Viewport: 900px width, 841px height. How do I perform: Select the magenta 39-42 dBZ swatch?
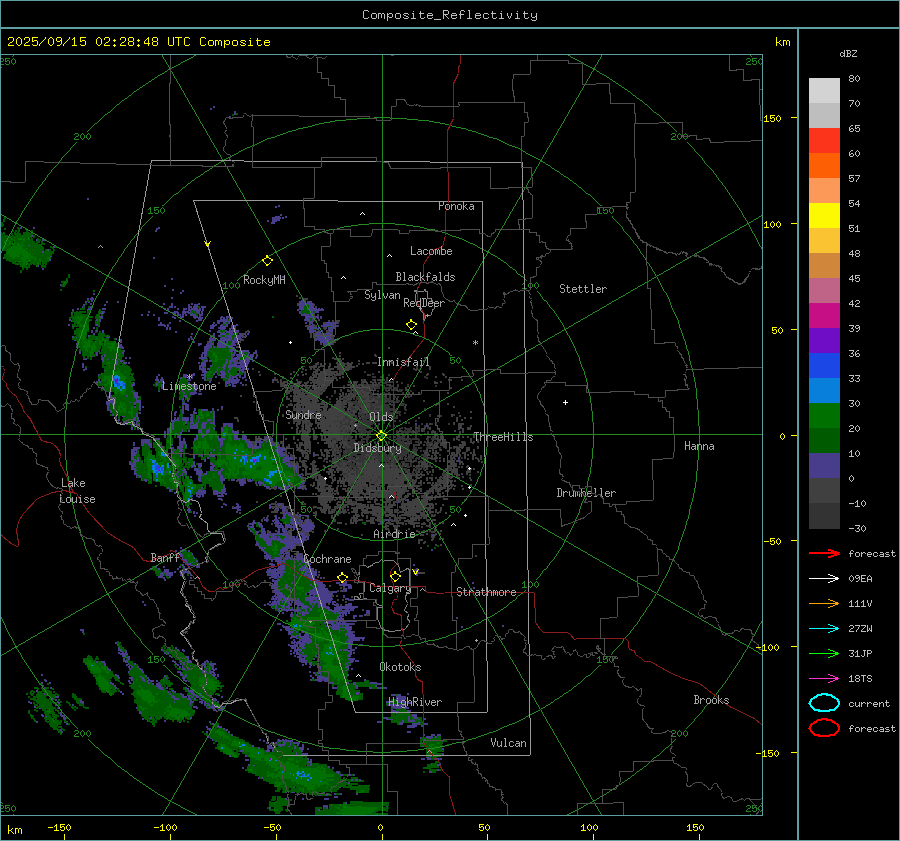tap(824, 316)
